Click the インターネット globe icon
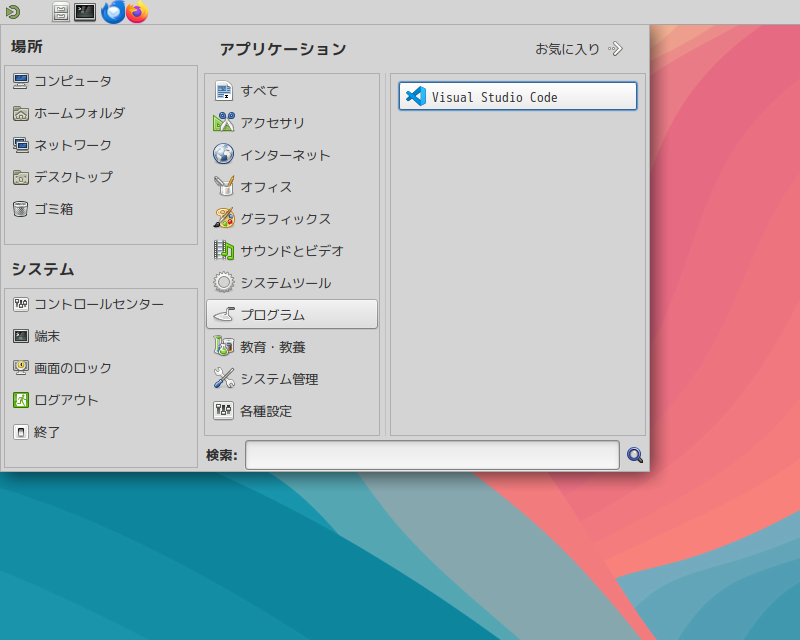 click(223, 154)
